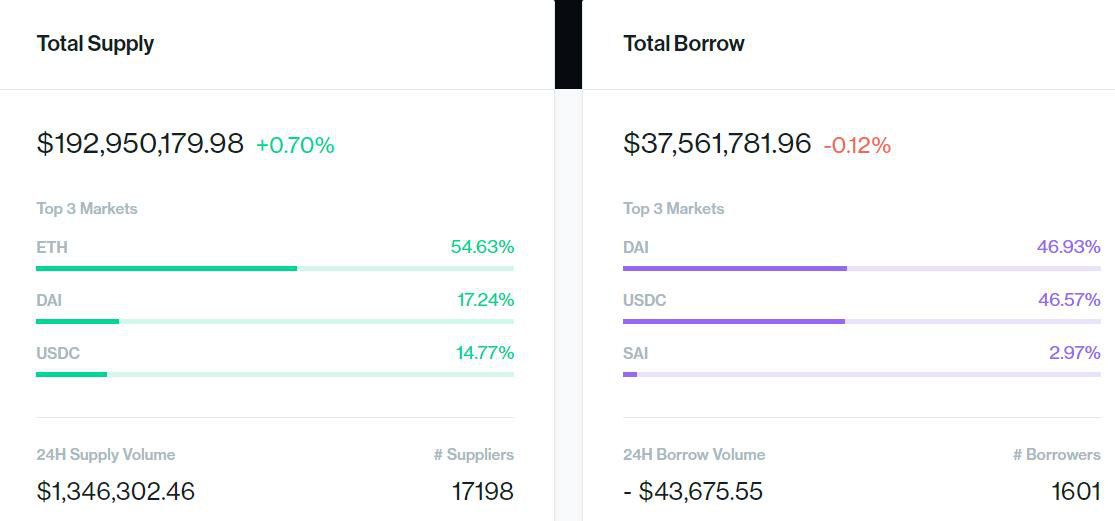
Task: Click the USDC borrow market label
Action: (645, 301)
